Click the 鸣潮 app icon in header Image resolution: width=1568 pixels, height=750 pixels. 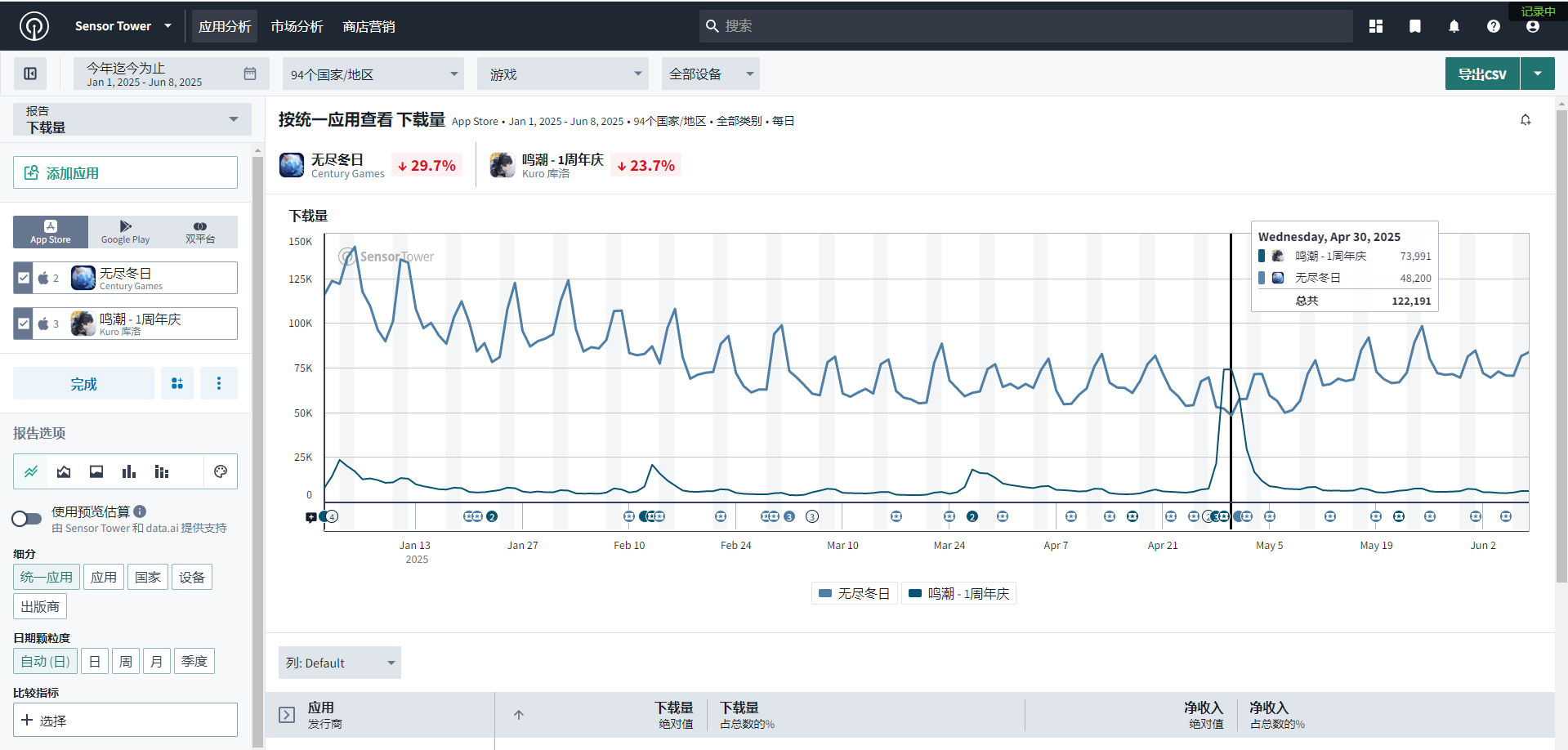503,165
